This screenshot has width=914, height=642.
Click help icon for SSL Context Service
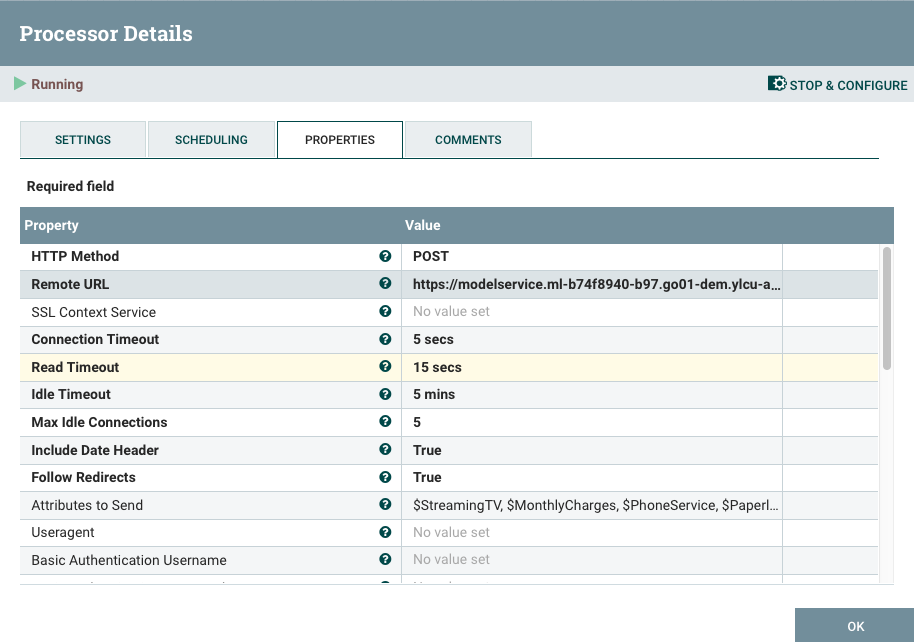pyautogui.click(x=385, y=312)
